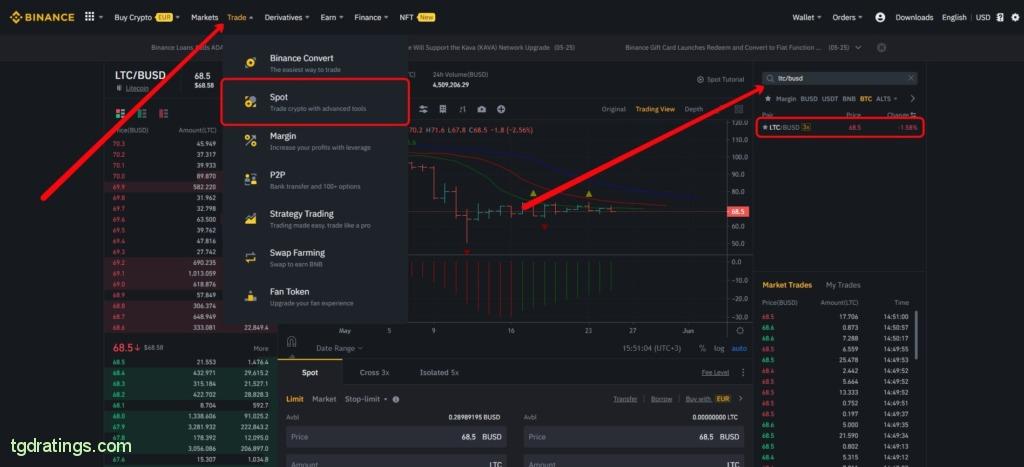Expand the Trade menu dropdown

(240, 18)
